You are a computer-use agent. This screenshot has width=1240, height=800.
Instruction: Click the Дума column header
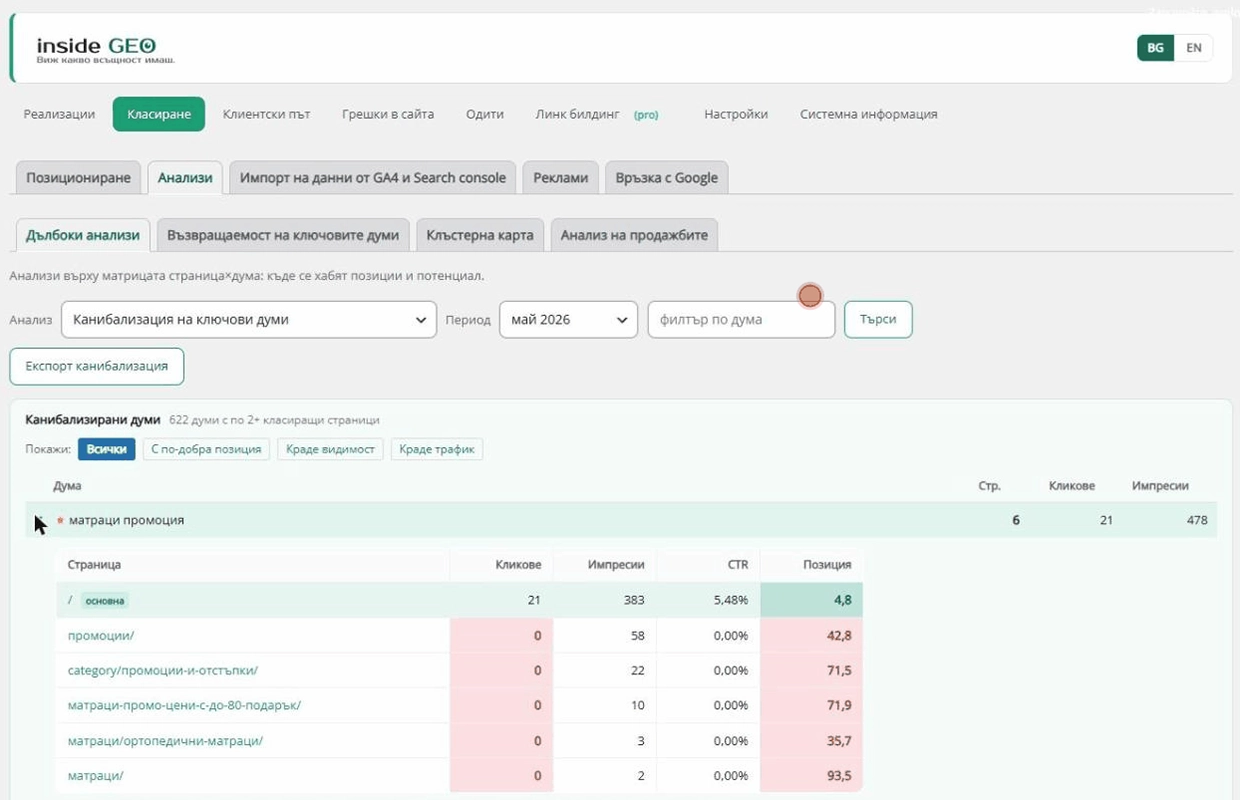point(67,486)
